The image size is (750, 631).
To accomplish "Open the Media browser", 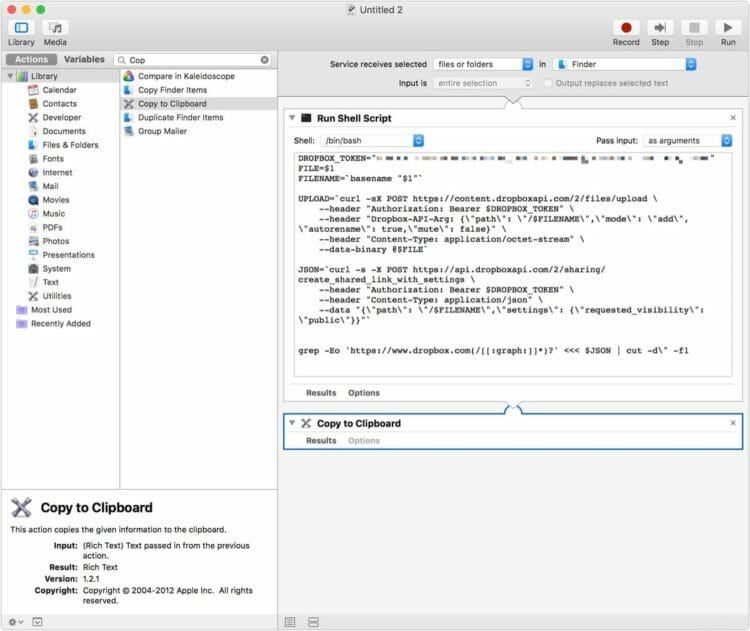I will [55, 28].
